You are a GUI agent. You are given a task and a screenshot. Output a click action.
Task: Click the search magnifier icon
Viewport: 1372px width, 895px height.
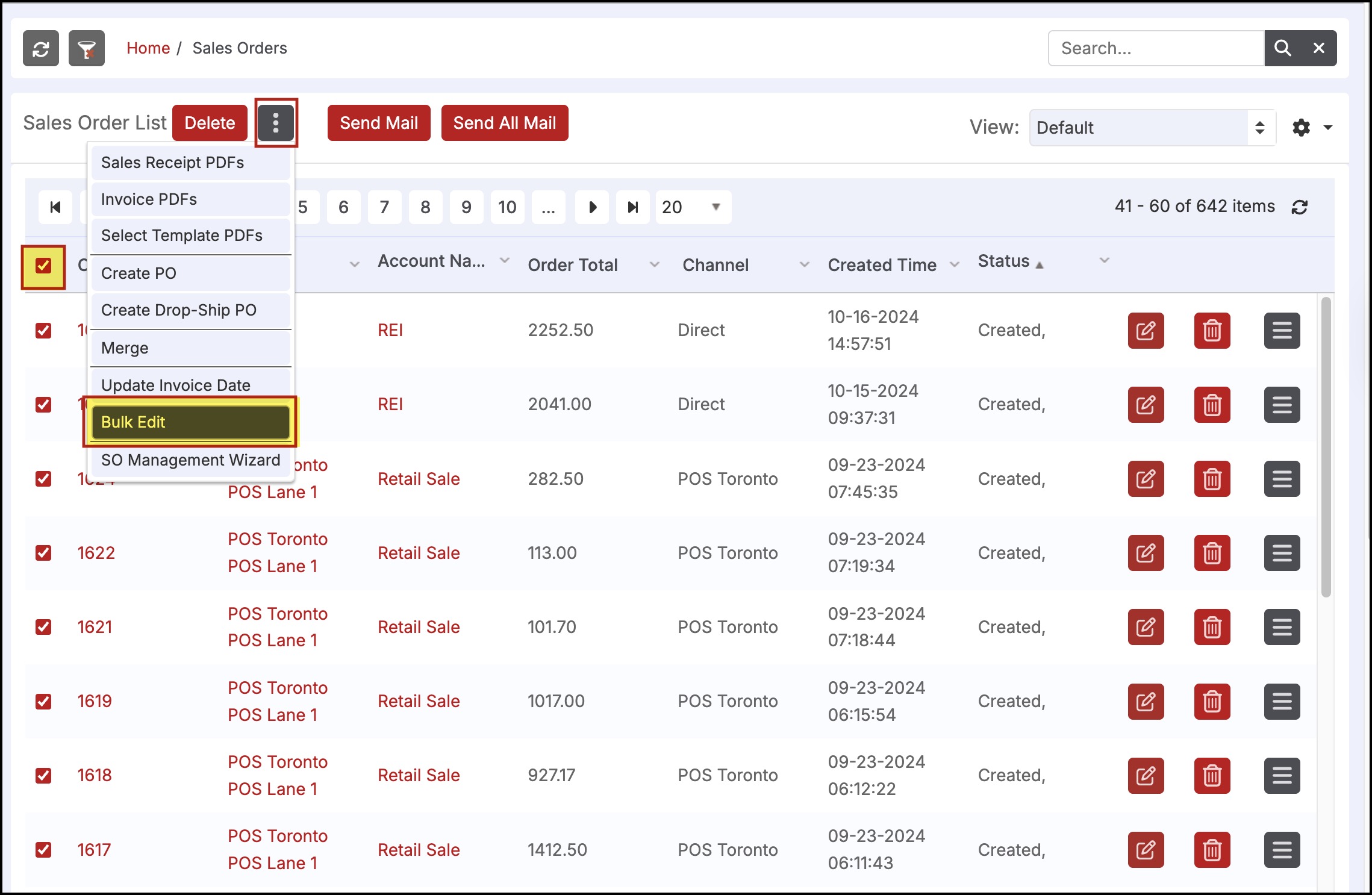1282,48
